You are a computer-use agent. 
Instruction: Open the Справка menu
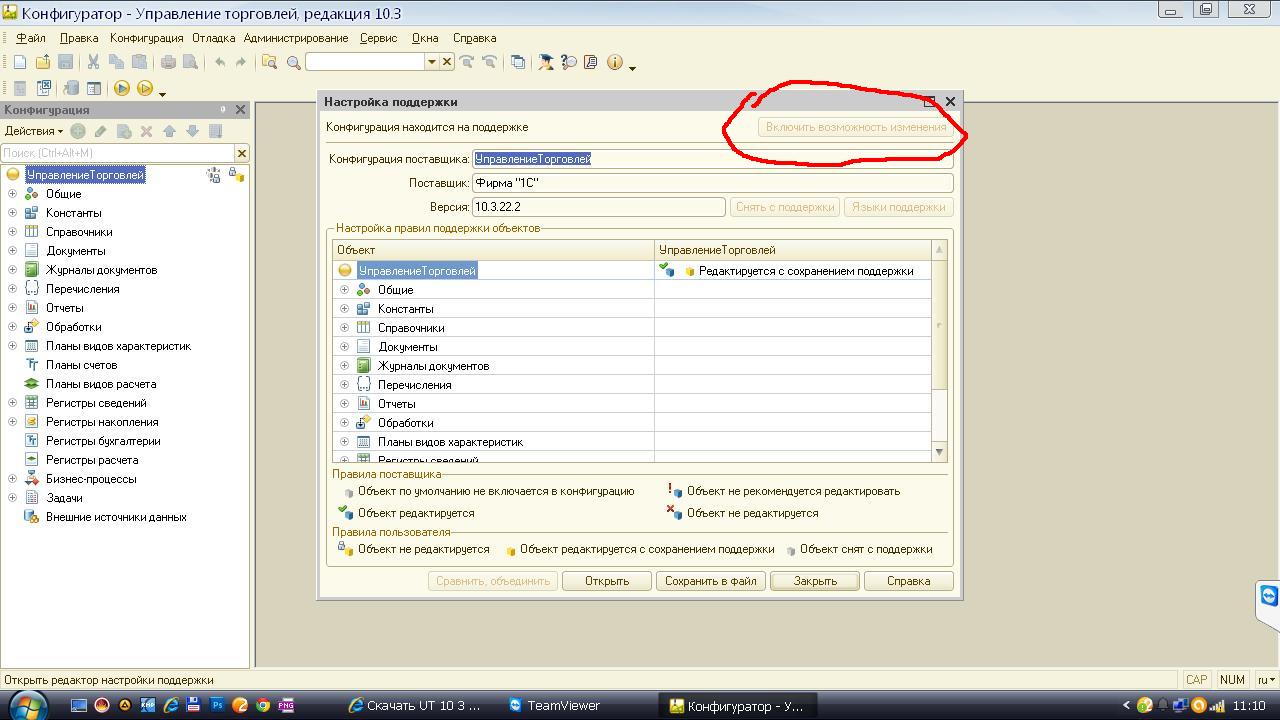[474, 38]
